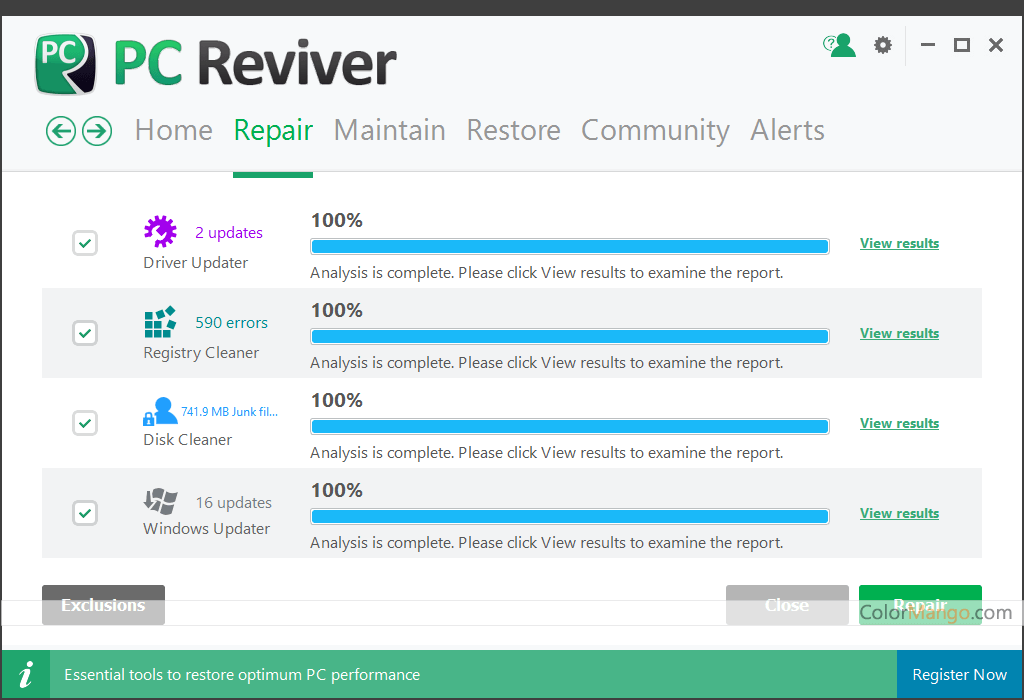Open the help and support user icon
Screen dimensions: 1024x700
pyautogui.click(x=839, y=45)
